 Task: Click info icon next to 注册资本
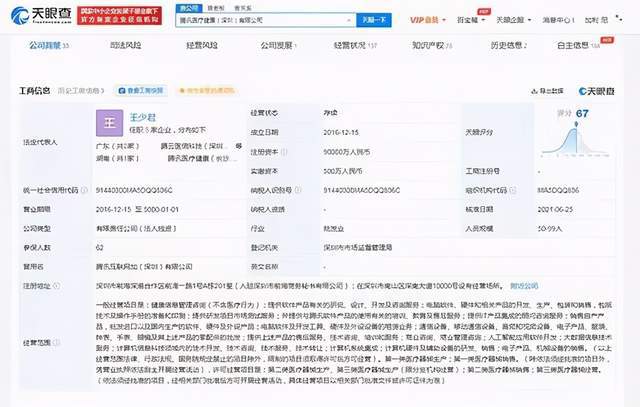pyautogui.click(x=284, y=152)
